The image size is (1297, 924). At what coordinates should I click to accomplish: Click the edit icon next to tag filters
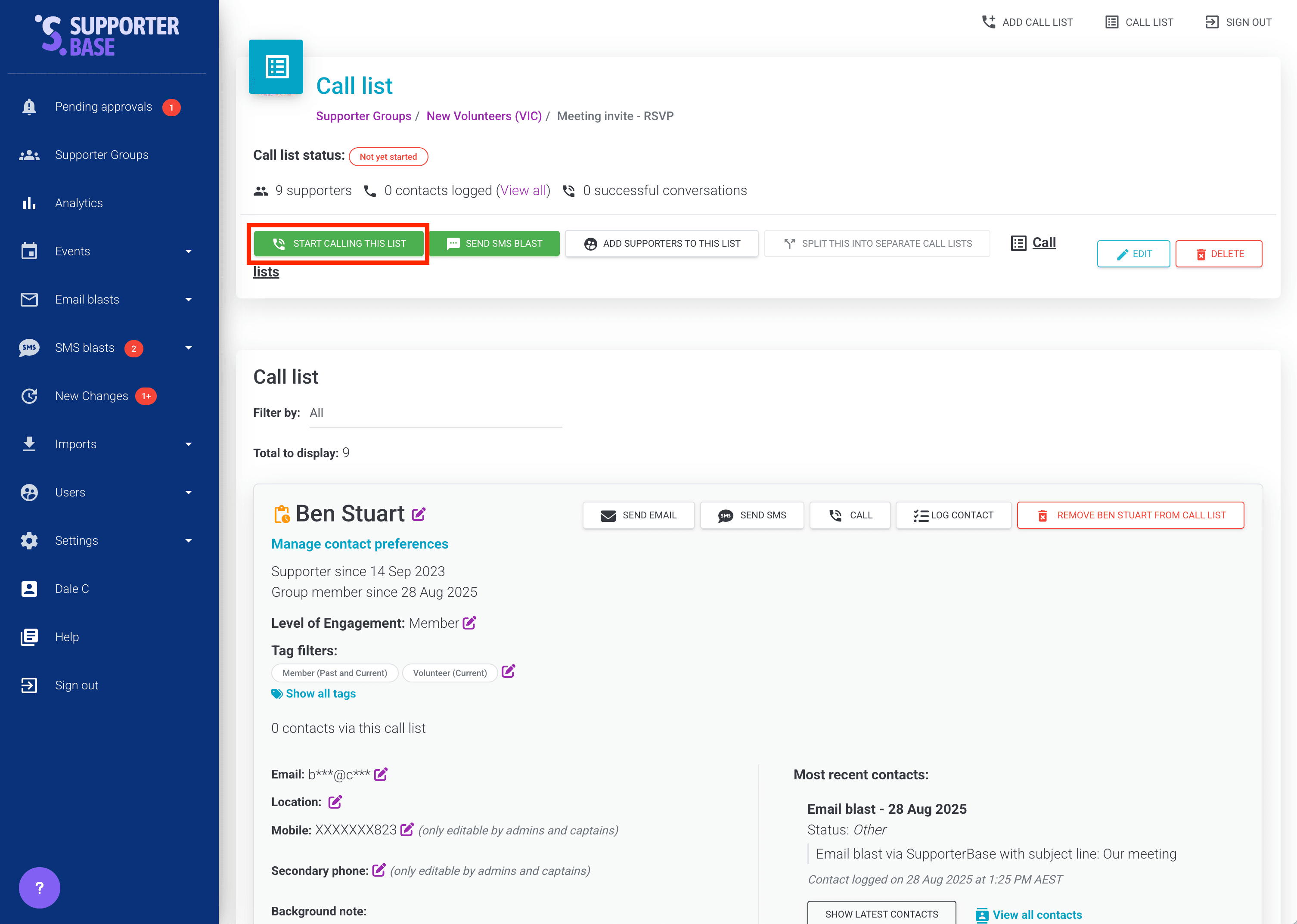508,671
